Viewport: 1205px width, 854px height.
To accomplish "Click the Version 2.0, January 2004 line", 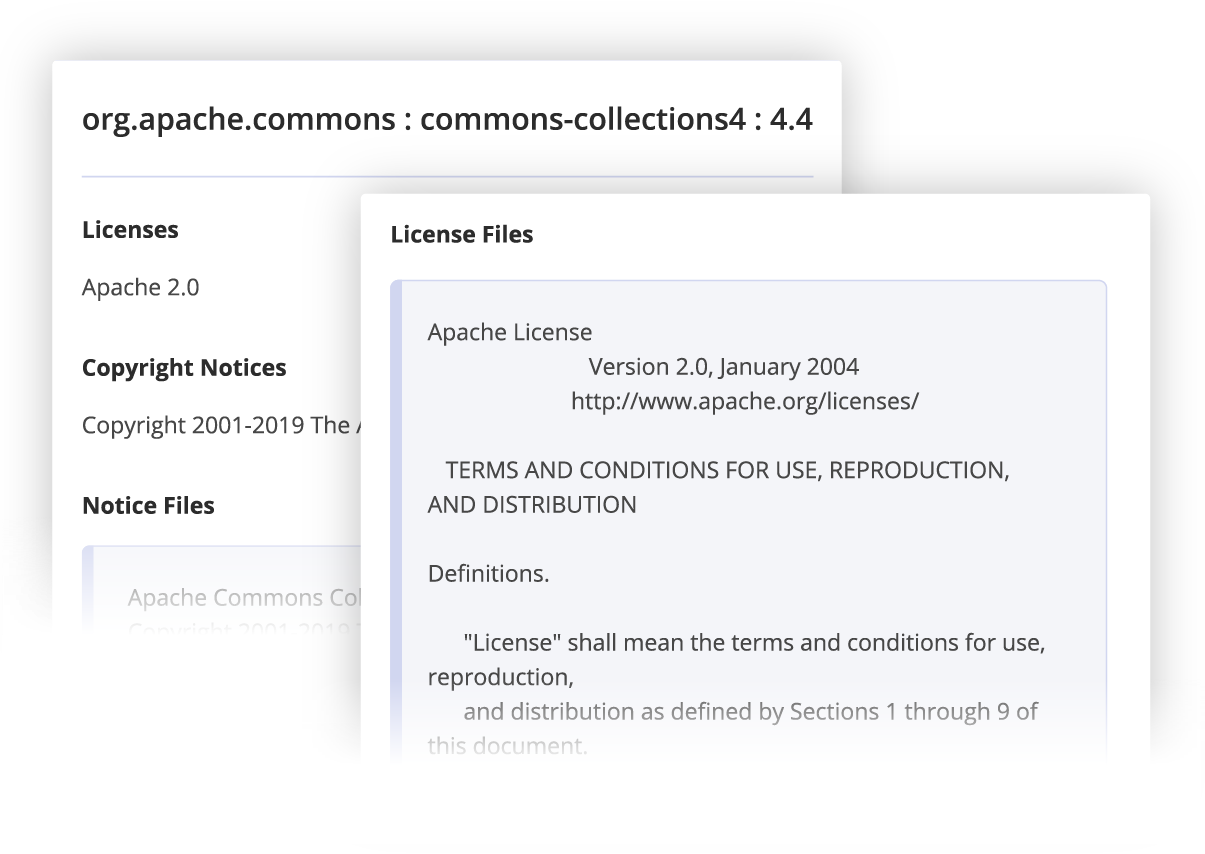I will (x=724, y=367).
